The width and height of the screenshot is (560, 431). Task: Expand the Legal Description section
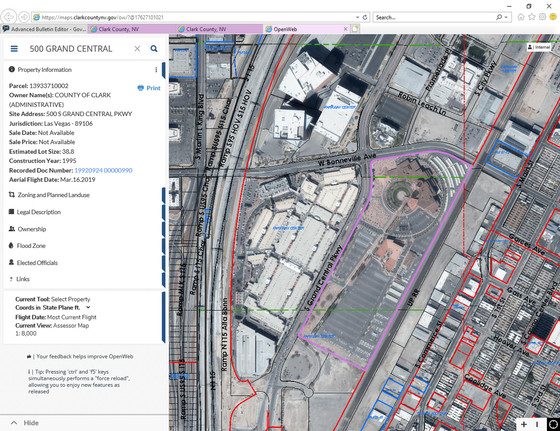tap(39, 212)
